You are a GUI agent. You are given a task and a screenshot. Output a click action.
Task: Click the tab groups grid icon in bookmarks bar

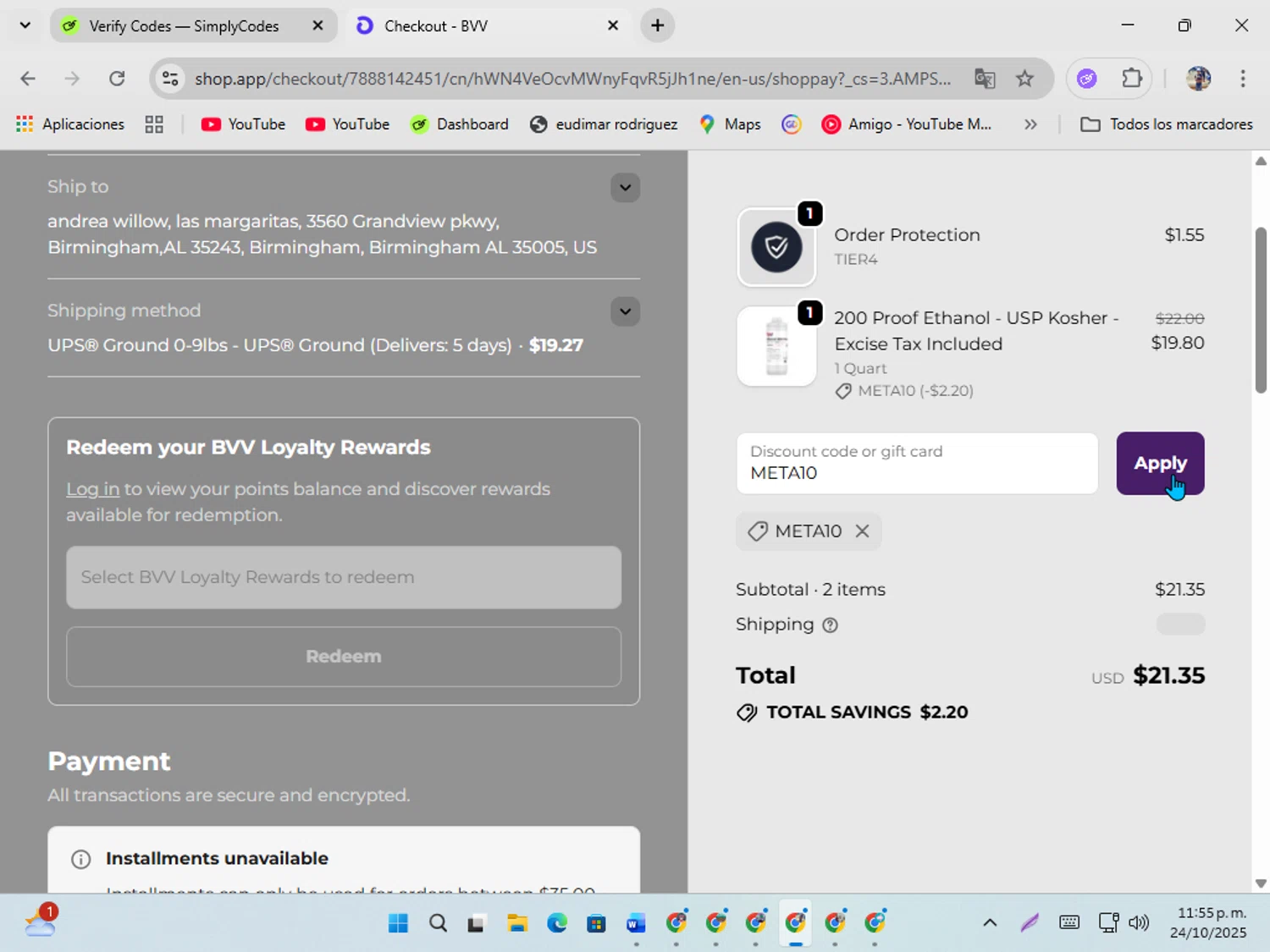coord(154,124)
